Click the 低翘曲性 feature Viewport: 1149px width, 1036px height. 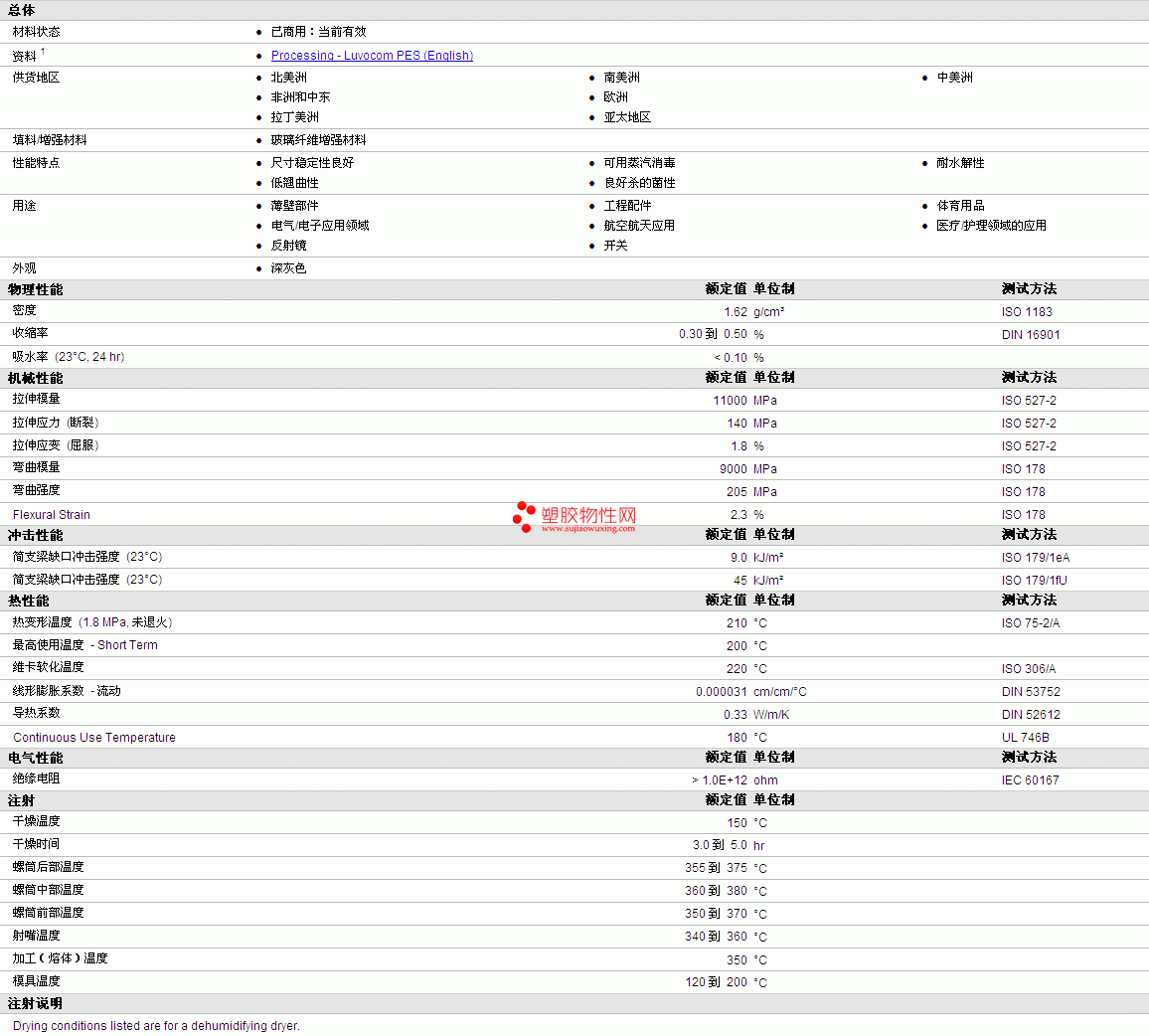[294, 183]
